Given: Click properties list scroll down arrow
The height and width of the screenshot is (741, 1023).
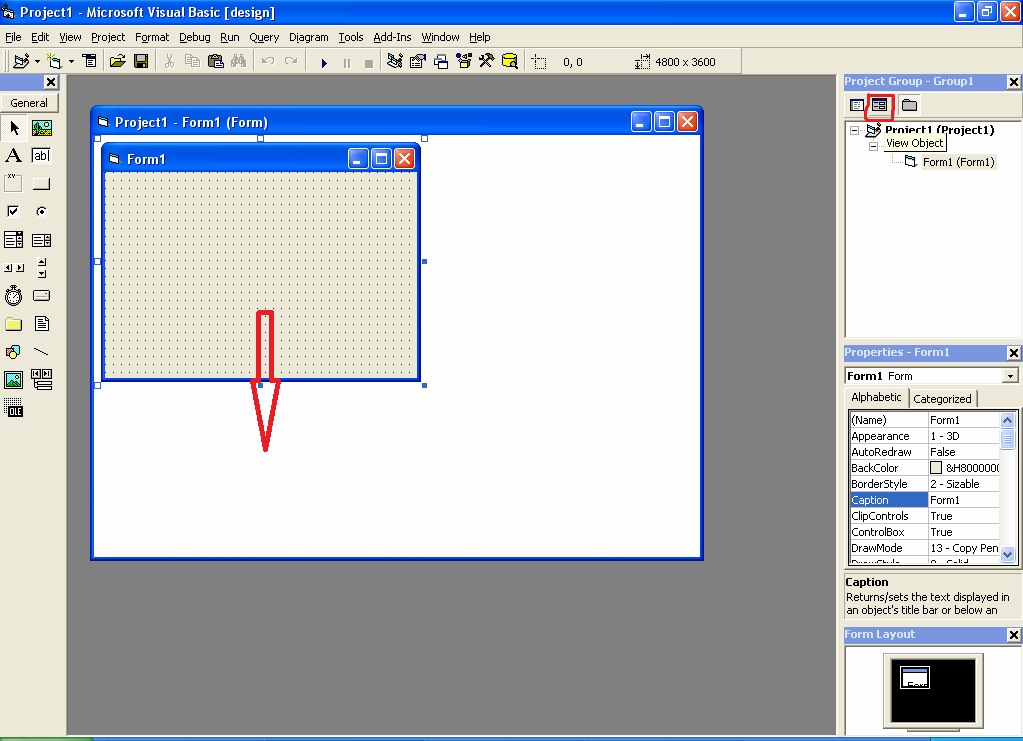Looking at the screenshot, I should [x=1007, y=555].
